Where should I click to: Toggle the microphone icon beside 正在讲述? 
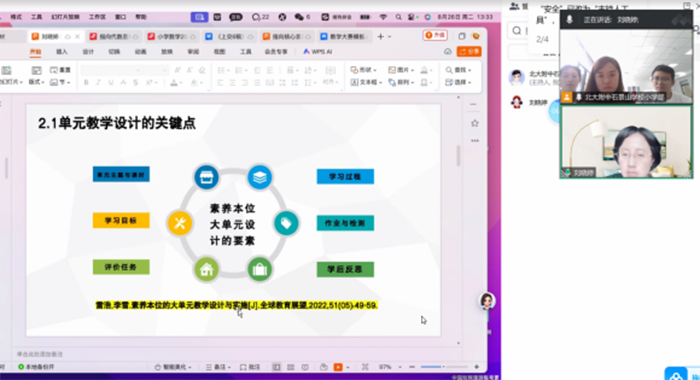pos(570,20)
